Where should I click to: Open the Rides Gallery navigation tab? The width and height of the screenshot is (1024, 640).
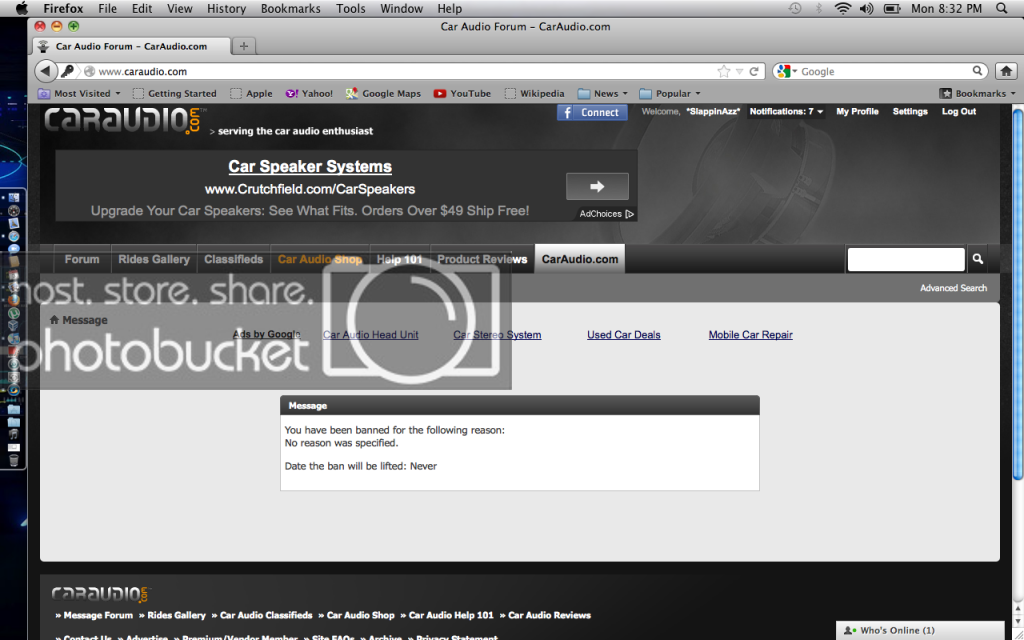point(153,259)
